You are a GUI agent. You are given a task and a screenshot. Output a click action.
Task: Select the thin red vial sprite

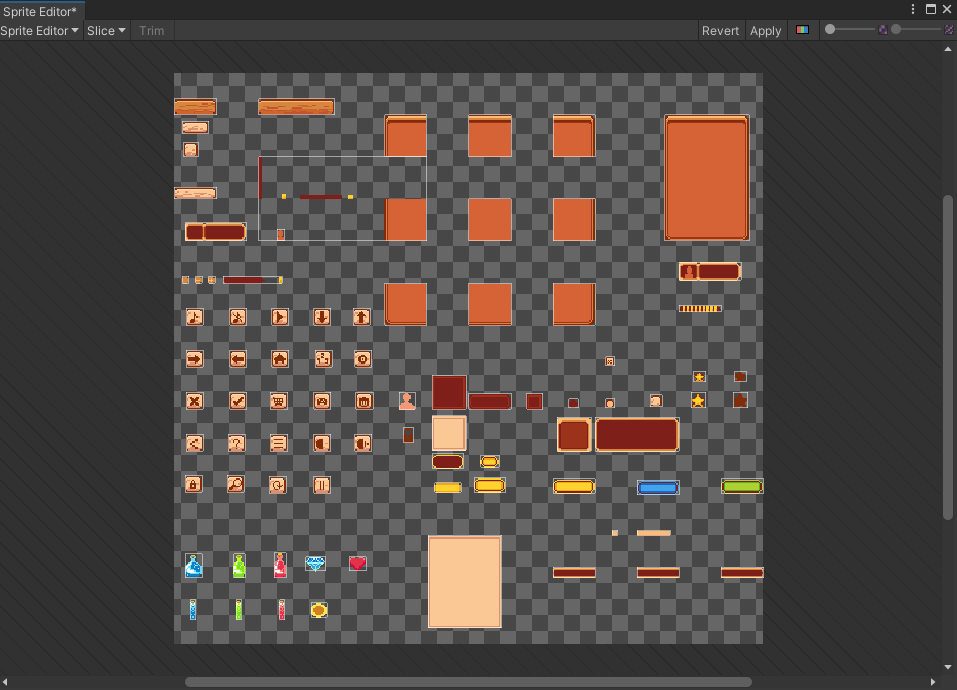pos(281,609)
